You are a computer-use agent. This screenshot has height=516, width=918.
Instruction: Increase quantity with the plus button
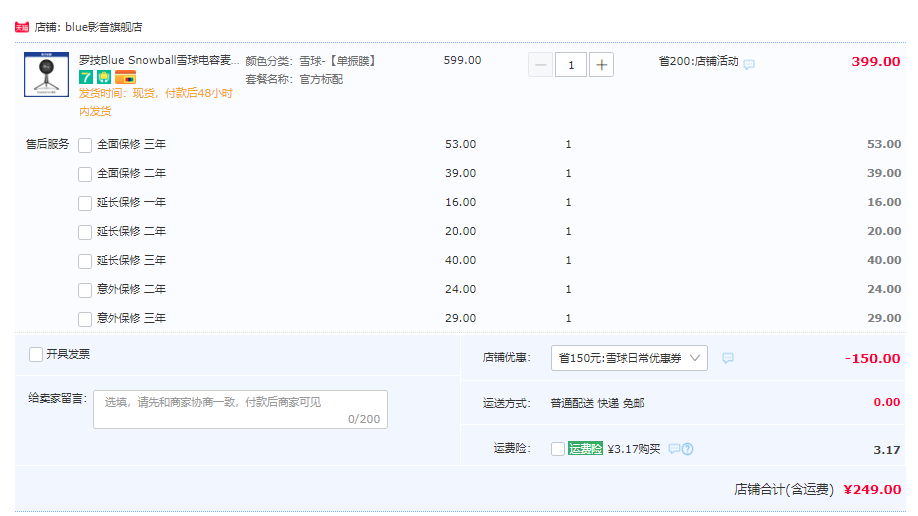601,64
